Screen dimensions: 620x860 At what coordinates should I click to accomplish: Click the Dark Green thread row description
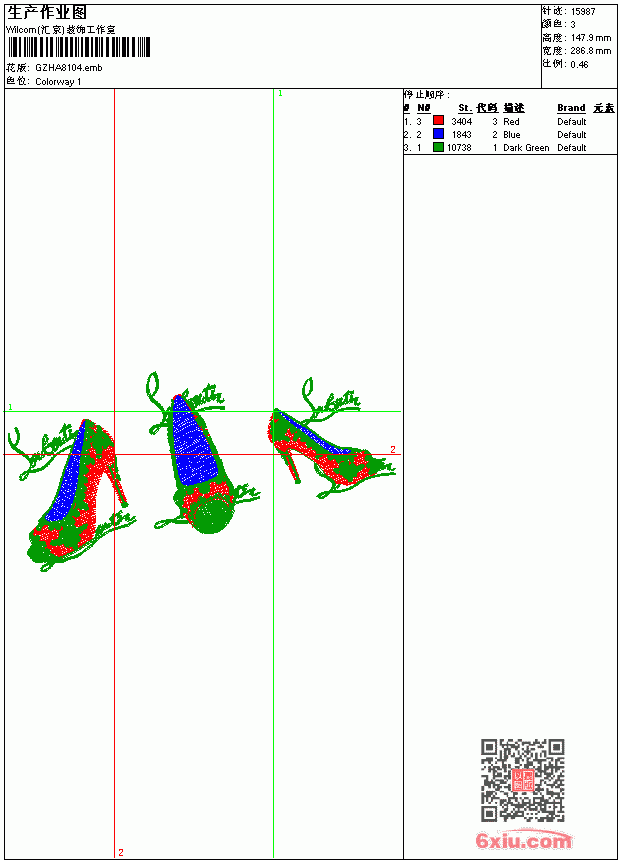click(x=526, y=148)
